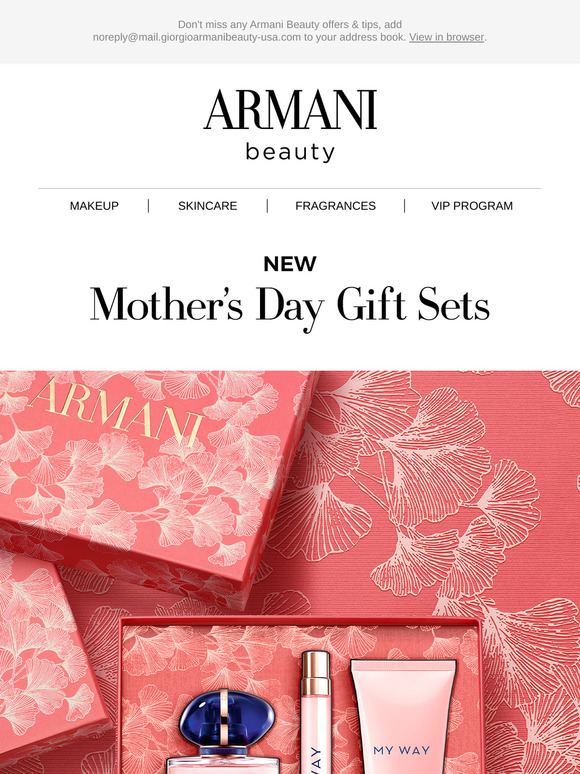Open the View in browser link
Image resolution: width=580 pixels, height=774 pixels.
click(446, 37)
